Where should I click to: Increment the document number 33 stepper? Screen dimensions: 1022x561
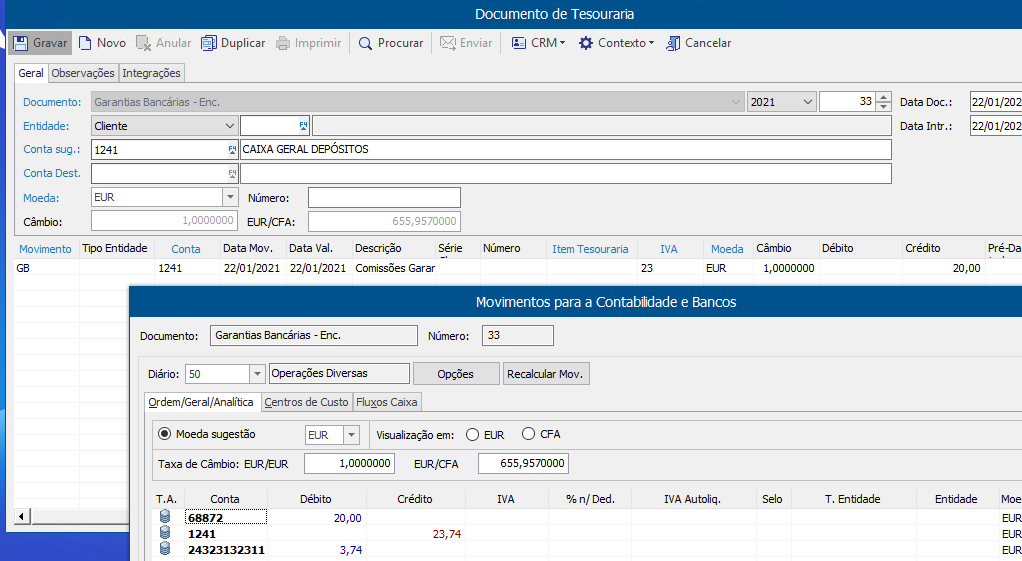[883, 97]
